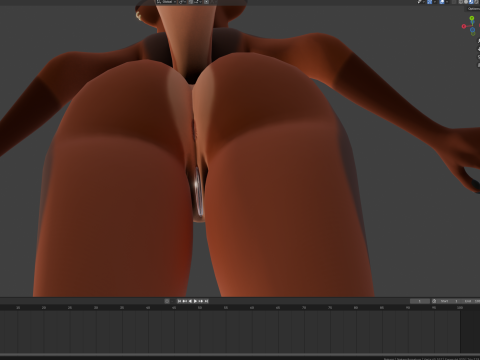Screen dimensions: 480x360
Task: Toggle X-ray mode button
Action: pyautogui.click(x=454, y=2)
